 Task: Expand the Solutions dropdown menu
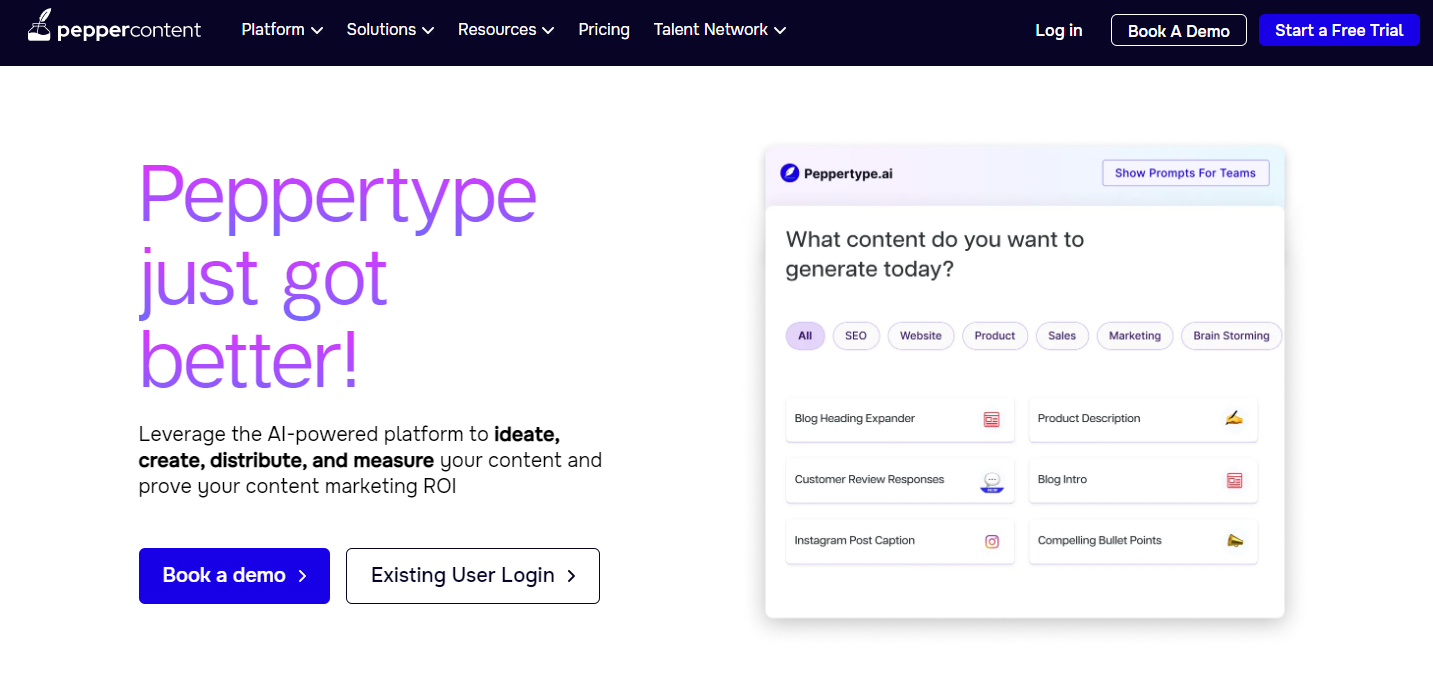pos(390,30)
